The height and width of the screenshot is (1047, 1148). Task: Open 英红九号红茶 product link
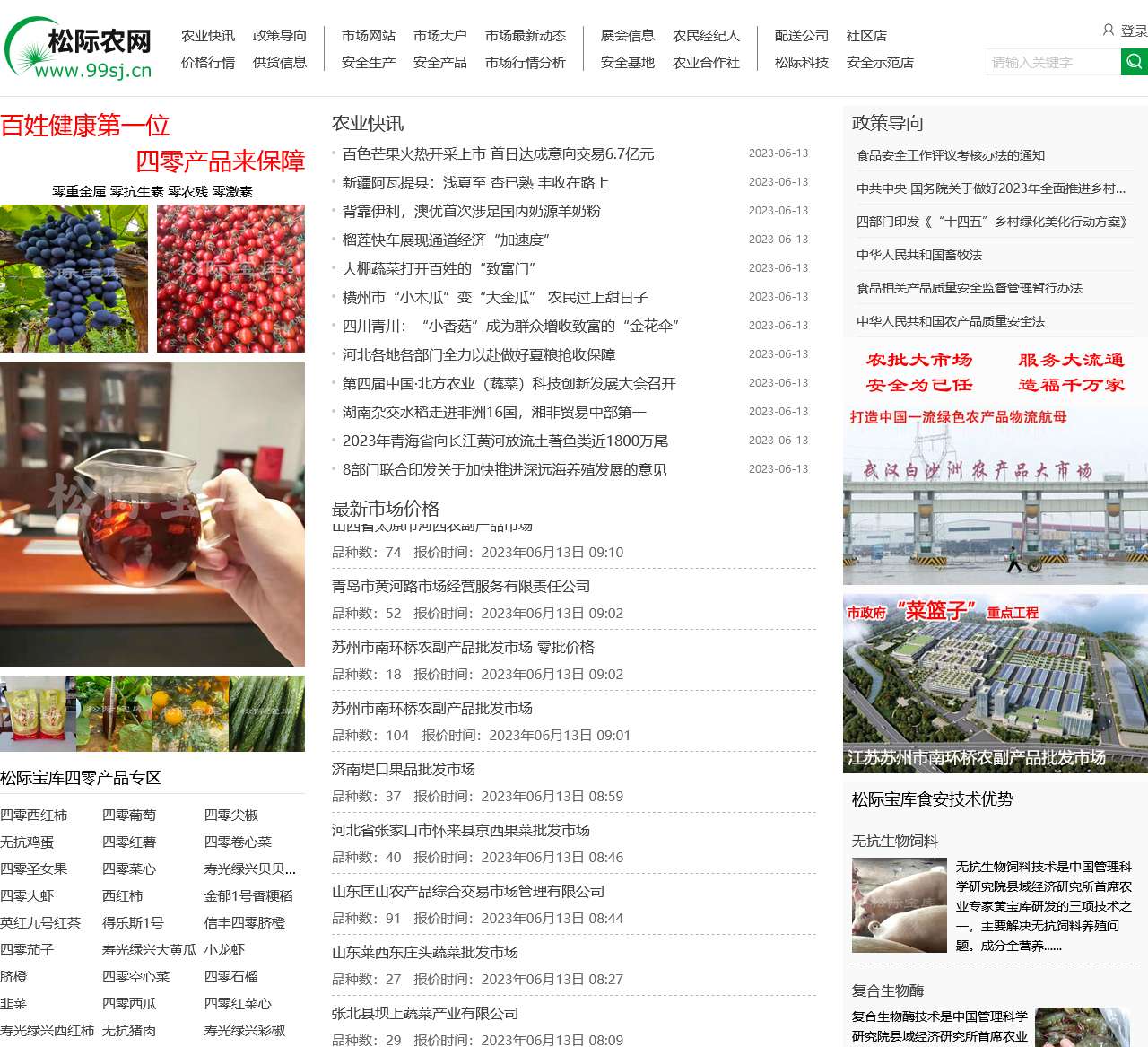tap(40, 923)
